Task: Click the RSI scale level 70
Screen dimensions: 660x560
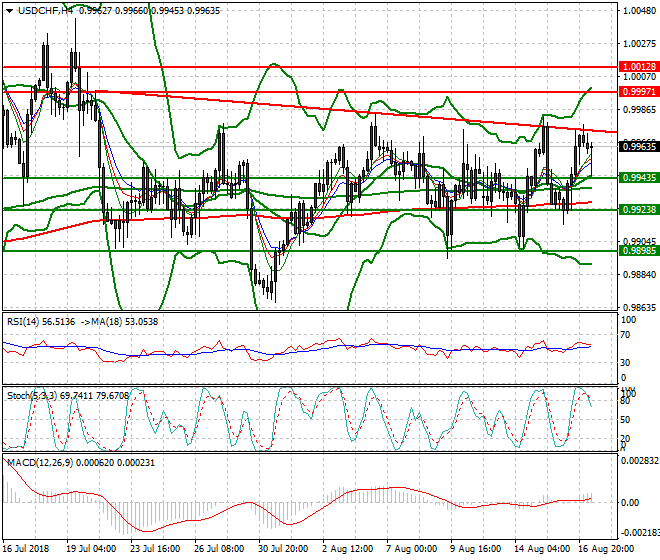Action: click(x=625, y=335)
